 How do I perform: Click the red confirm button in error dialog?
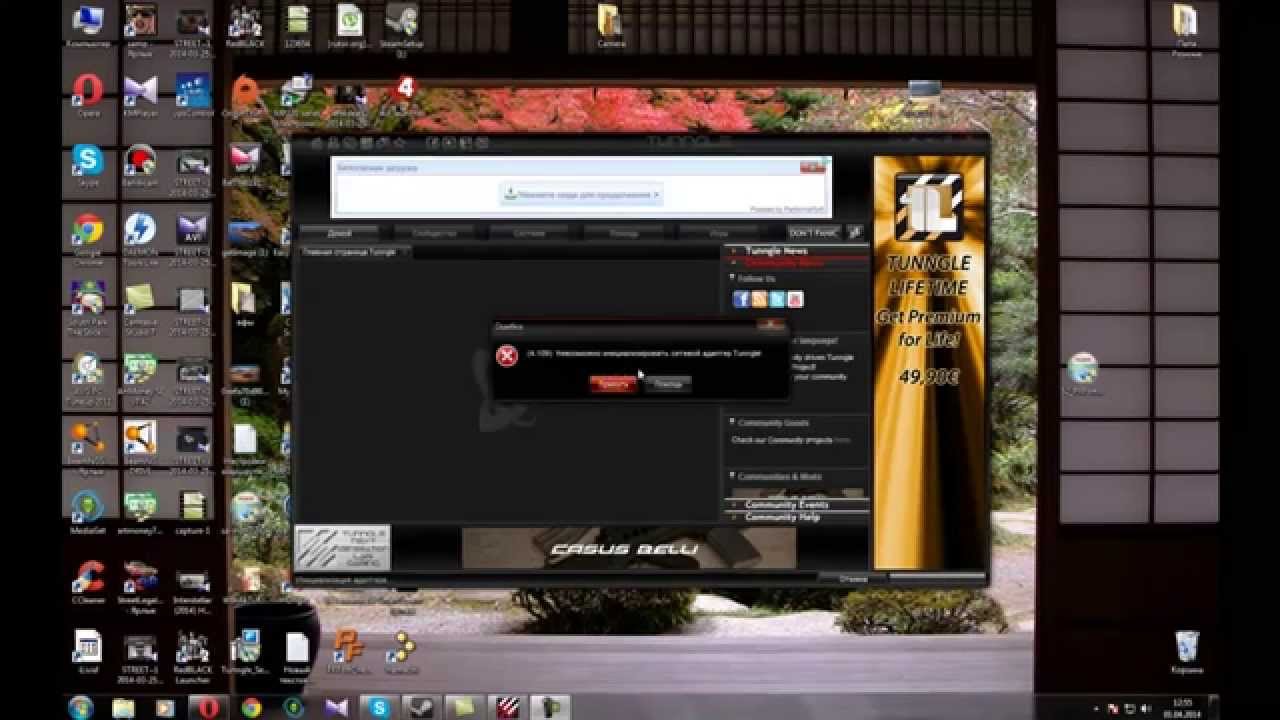click(613, 384)
